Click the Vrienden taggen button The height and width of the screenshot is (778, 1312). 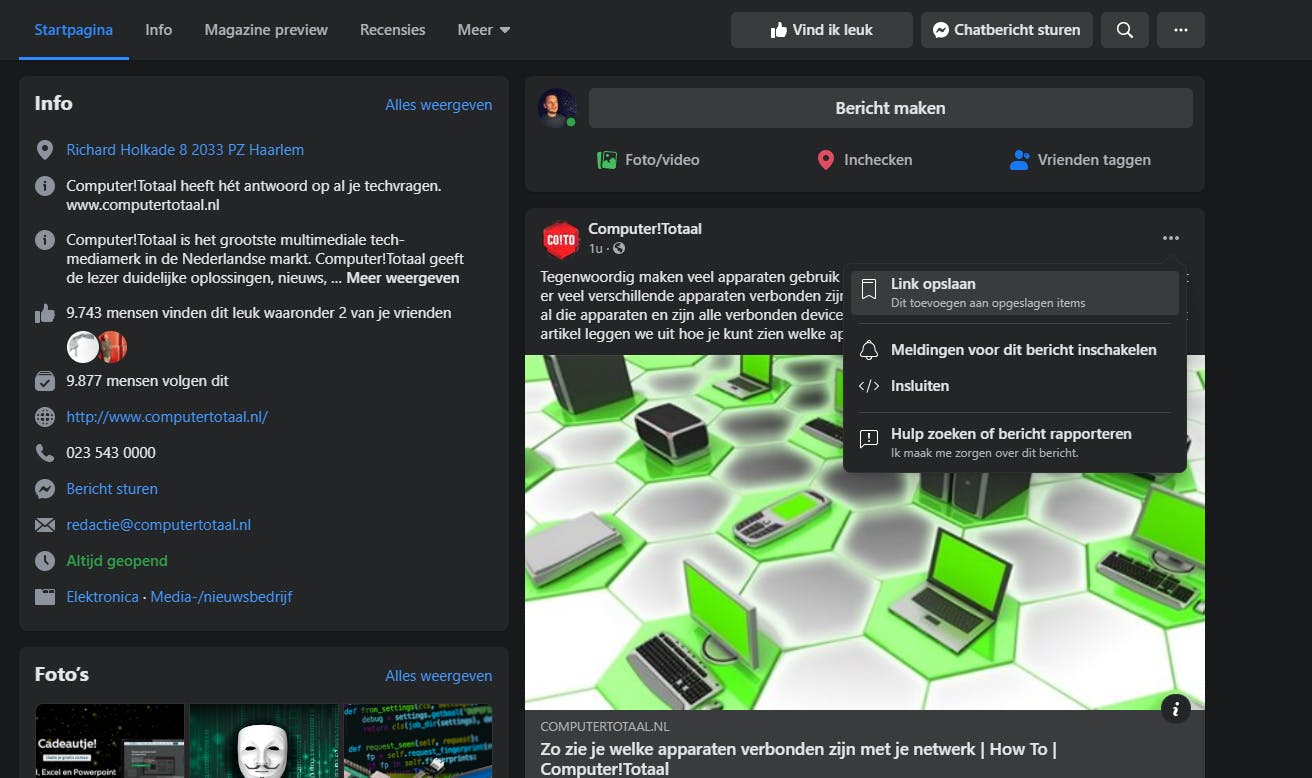tap(1080, 160)
